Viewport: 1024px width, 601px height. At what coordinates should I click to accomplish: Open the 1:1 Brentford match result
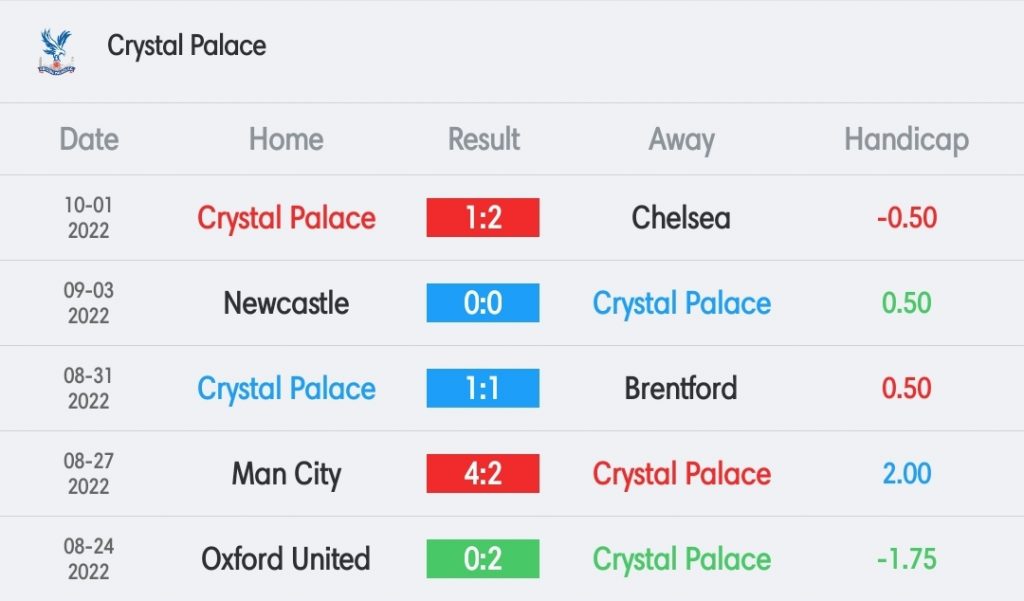tap(483, 388)
